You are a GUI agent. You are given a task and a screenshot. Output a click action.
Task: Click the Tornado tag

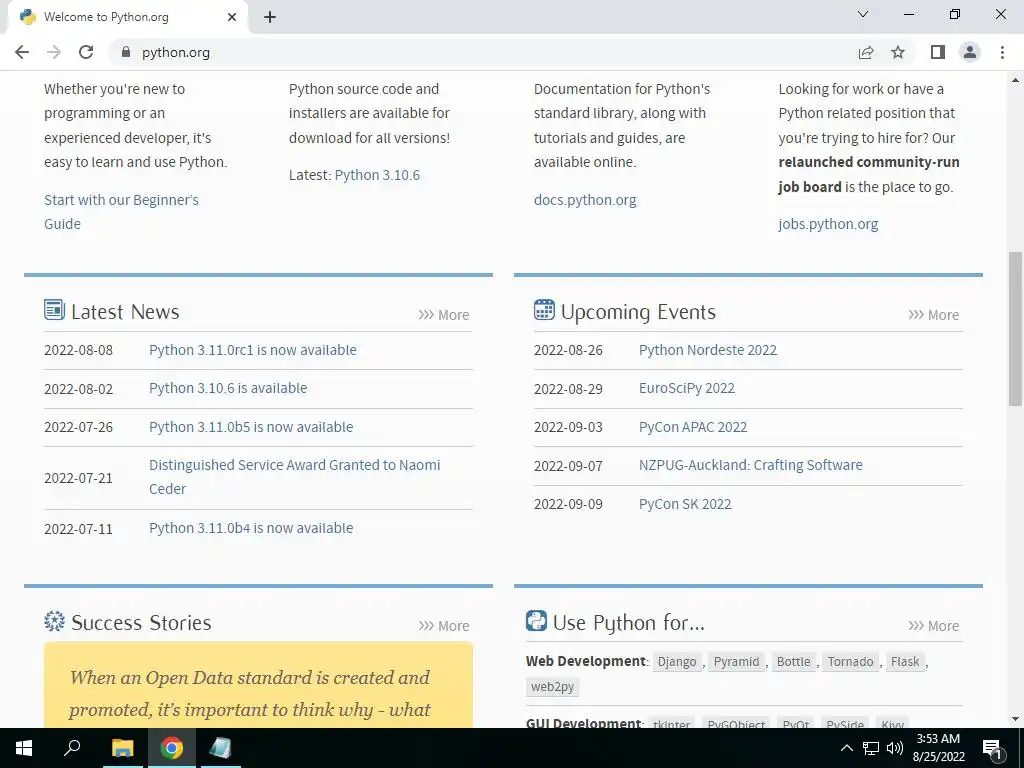(850, 662)
